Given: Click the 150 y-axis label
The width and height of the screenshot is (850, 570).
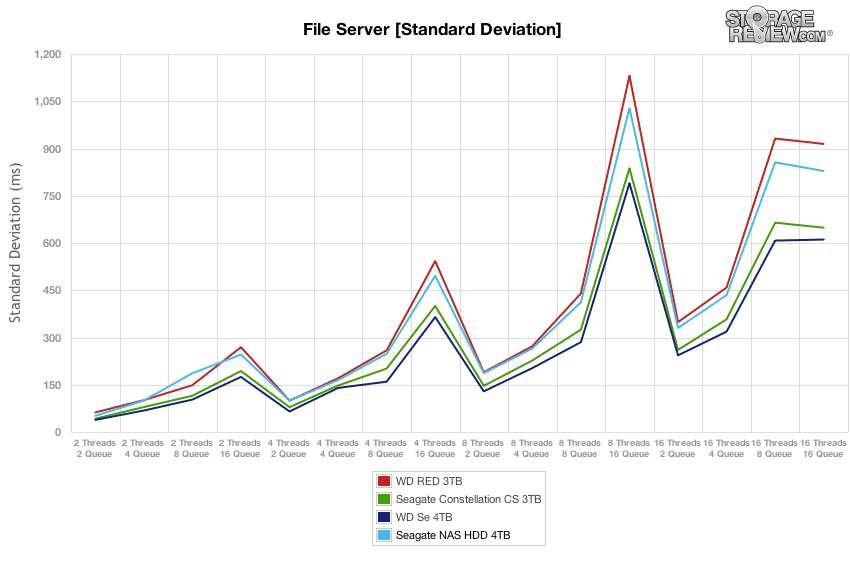Looking at the screenshot, I should tap(52, 385).
